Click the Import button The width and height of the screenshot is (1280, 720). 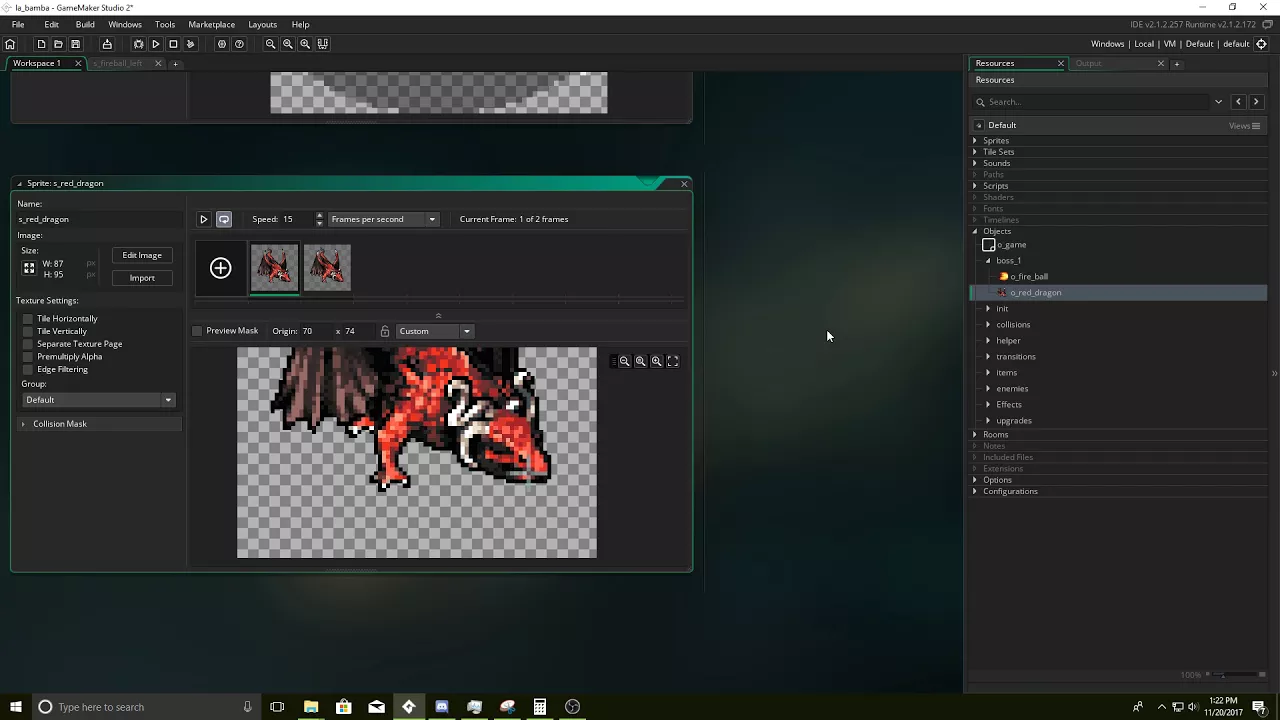click(x=142, y=278)
